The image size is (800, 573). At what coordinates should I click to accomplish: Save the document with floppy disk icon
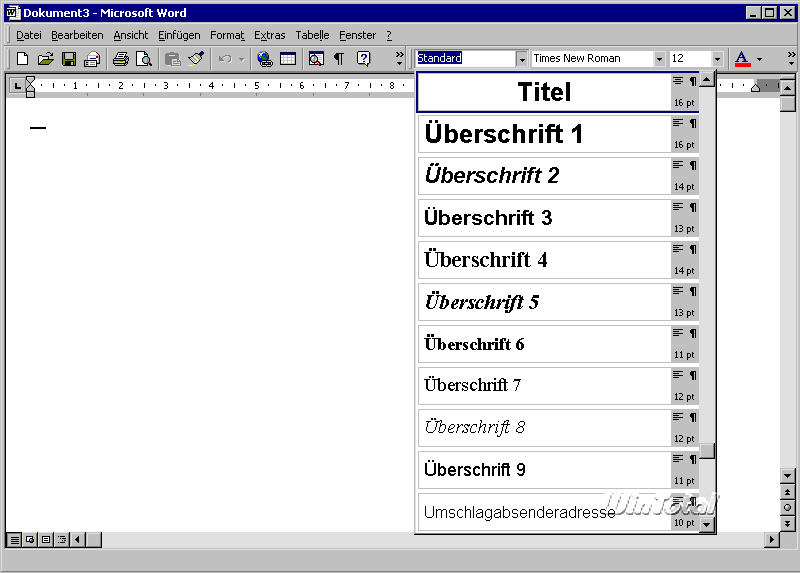[69, 59]
